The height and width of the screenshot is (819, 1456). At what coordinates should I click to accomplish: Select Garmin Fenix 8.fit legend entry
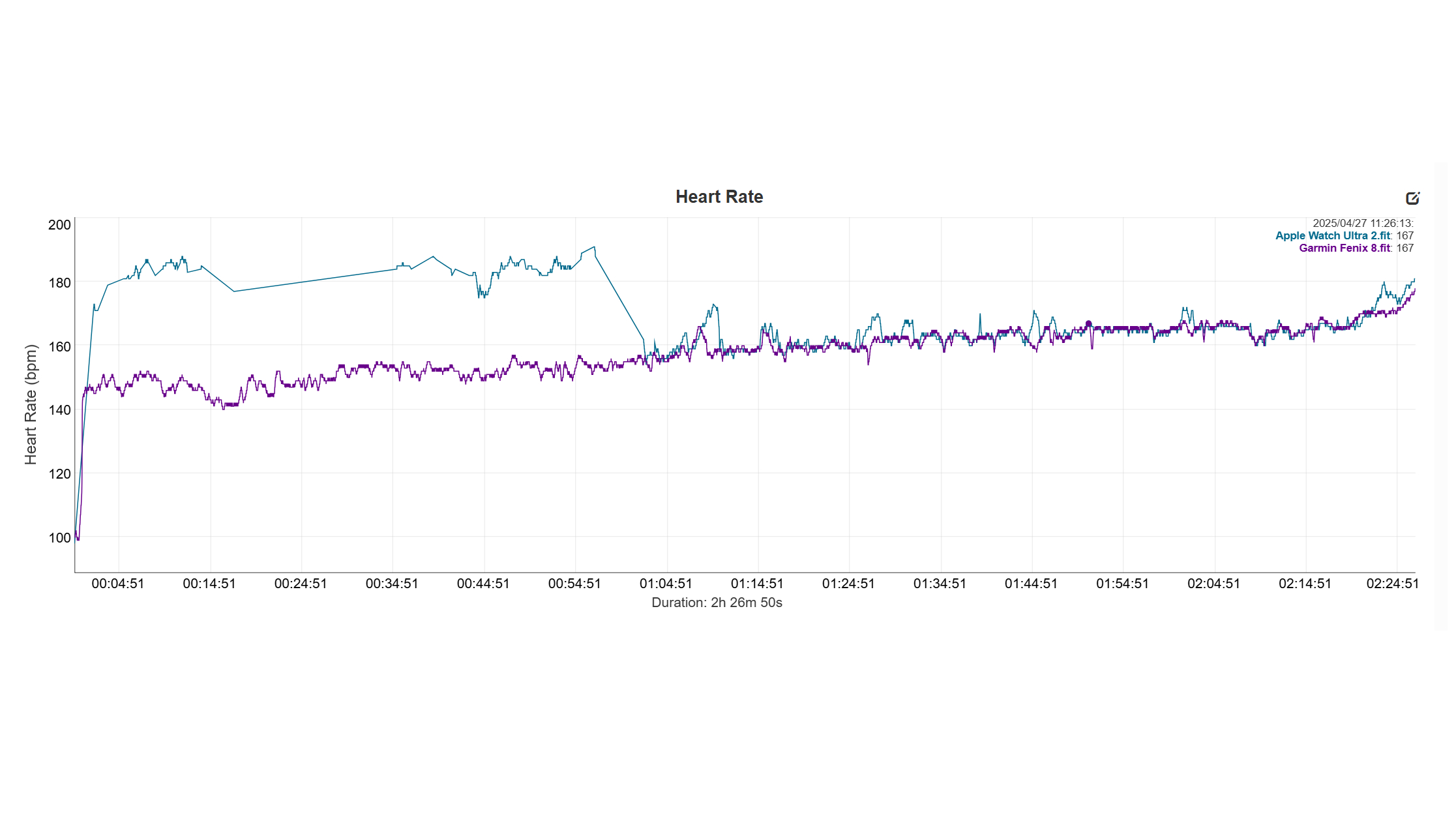[1345, 248]
